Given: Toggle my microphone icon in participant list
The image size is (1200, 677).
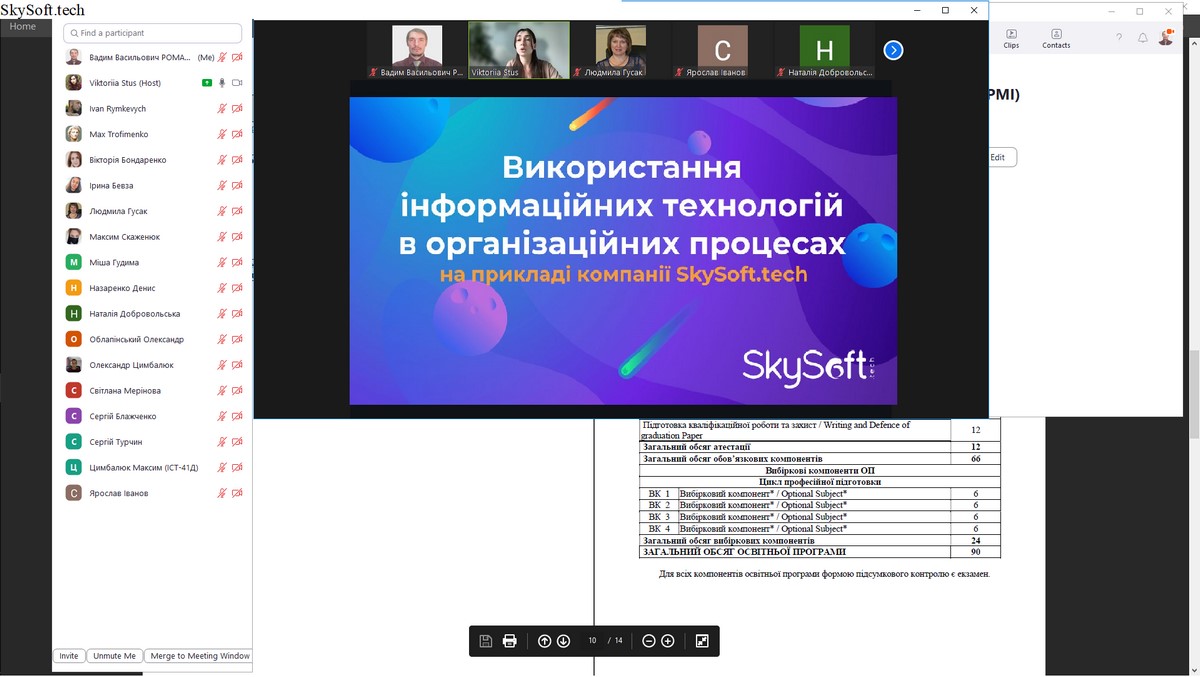Looking at the screenshot, I should [x=222, y=58].
